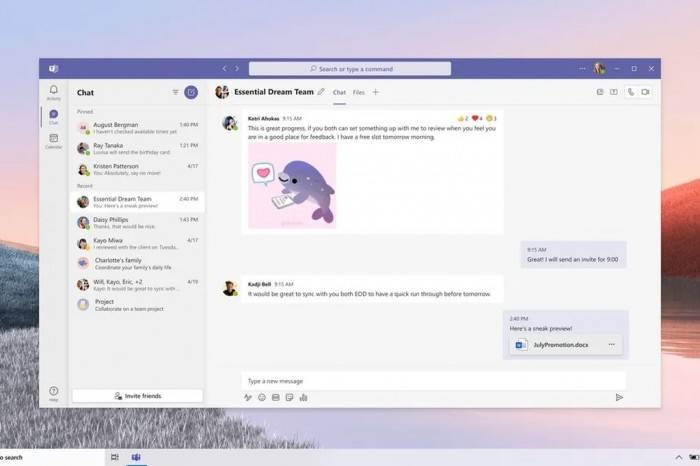Open the format text icon
The image size is (700, 466).
[248, 397]
